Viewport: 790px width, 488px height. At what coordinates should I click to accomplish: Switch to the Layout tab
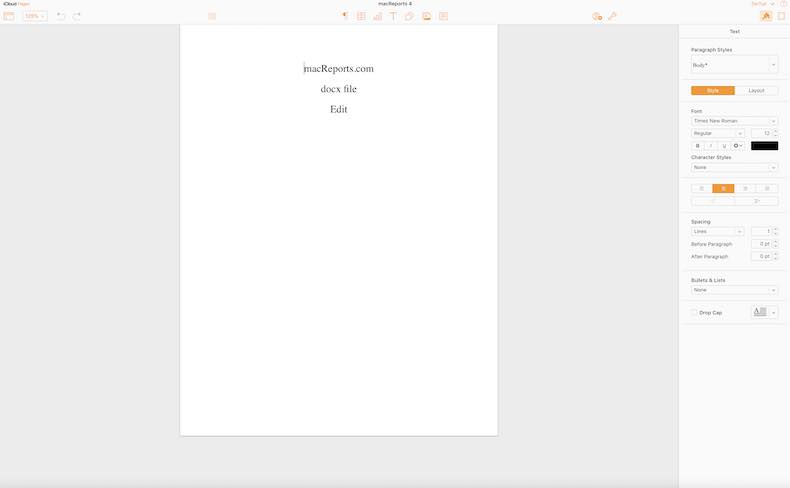tap(756, 91)
